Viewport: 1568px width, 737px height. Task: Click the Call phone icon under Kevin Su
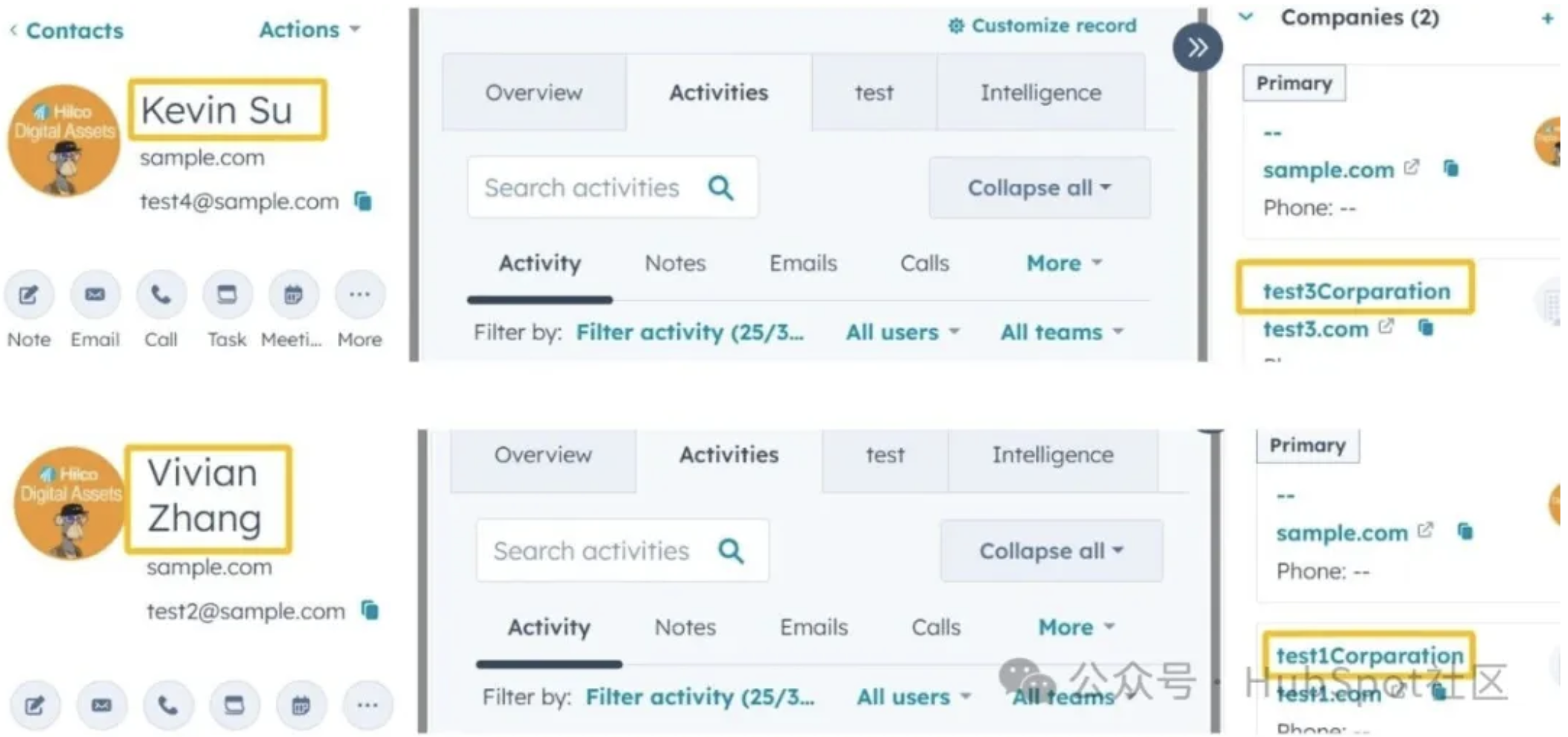point(161,295)
